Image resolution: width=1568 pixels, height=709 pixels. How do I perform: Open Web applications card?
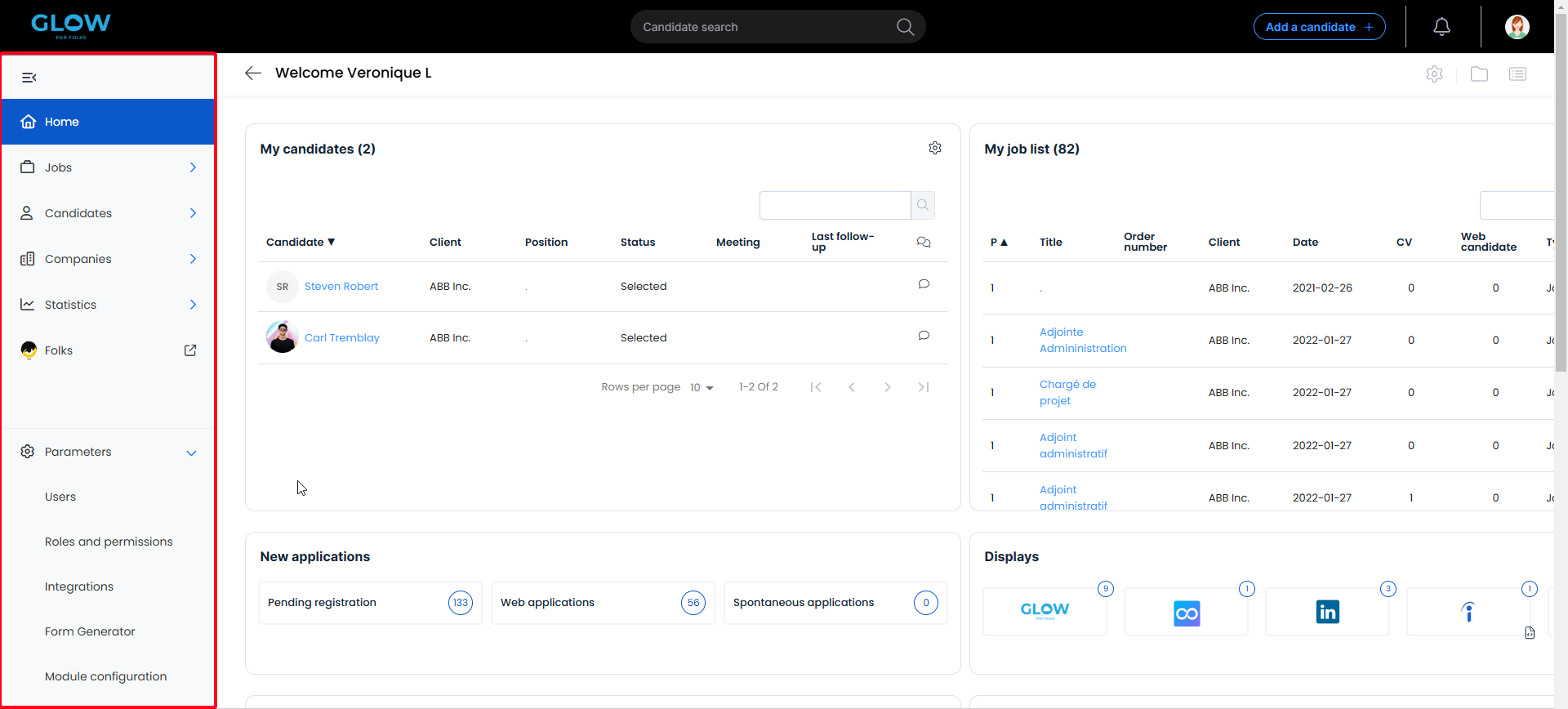[603, 603]
